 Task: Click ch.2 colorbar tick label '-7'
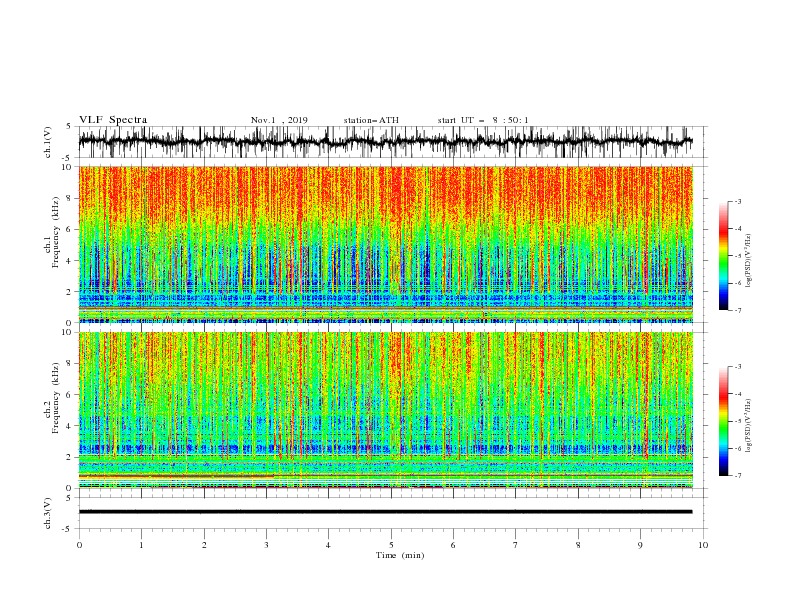click(x=737, y=476)
